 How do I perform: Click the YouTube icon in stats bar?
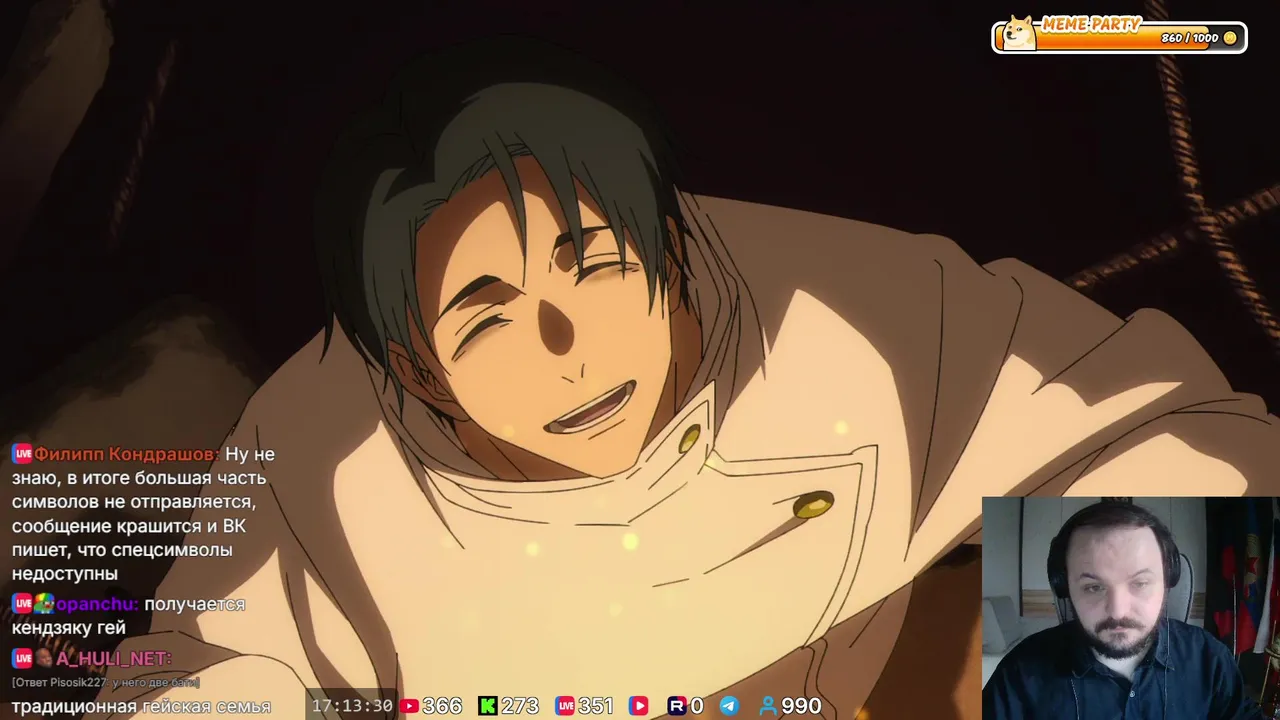409,706
